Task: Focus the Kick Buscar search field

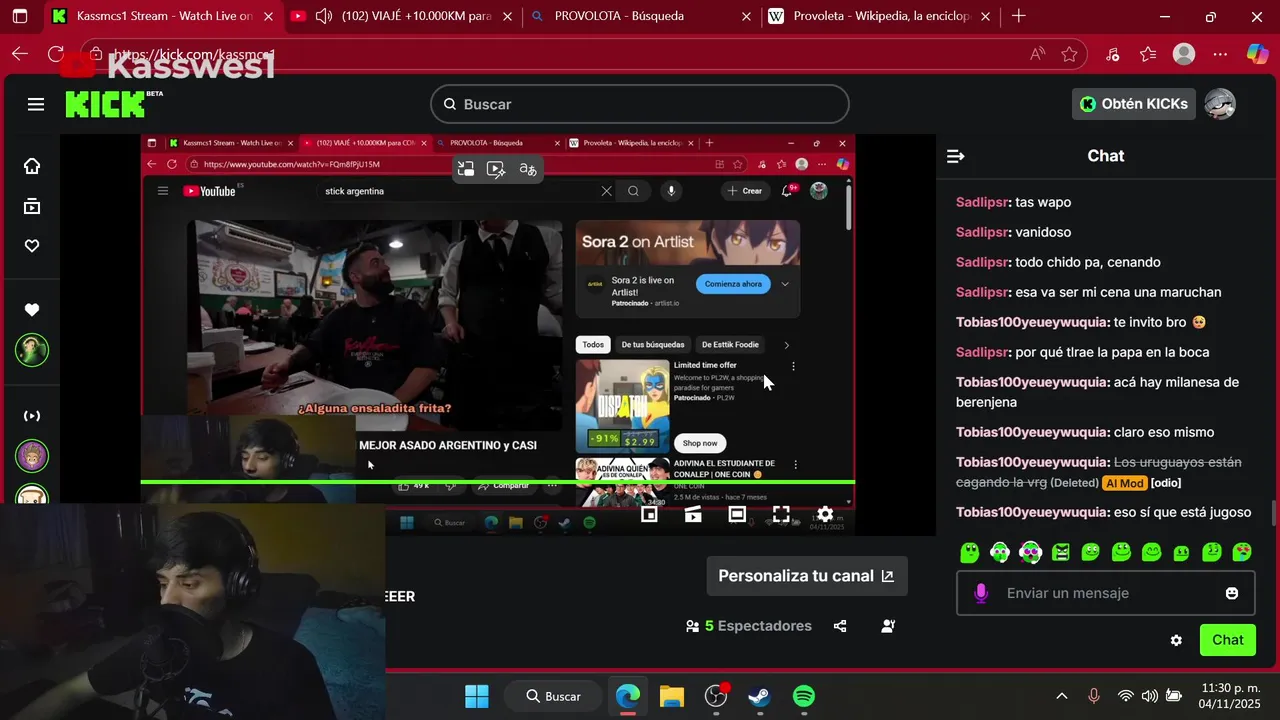Action: point(640,104)
